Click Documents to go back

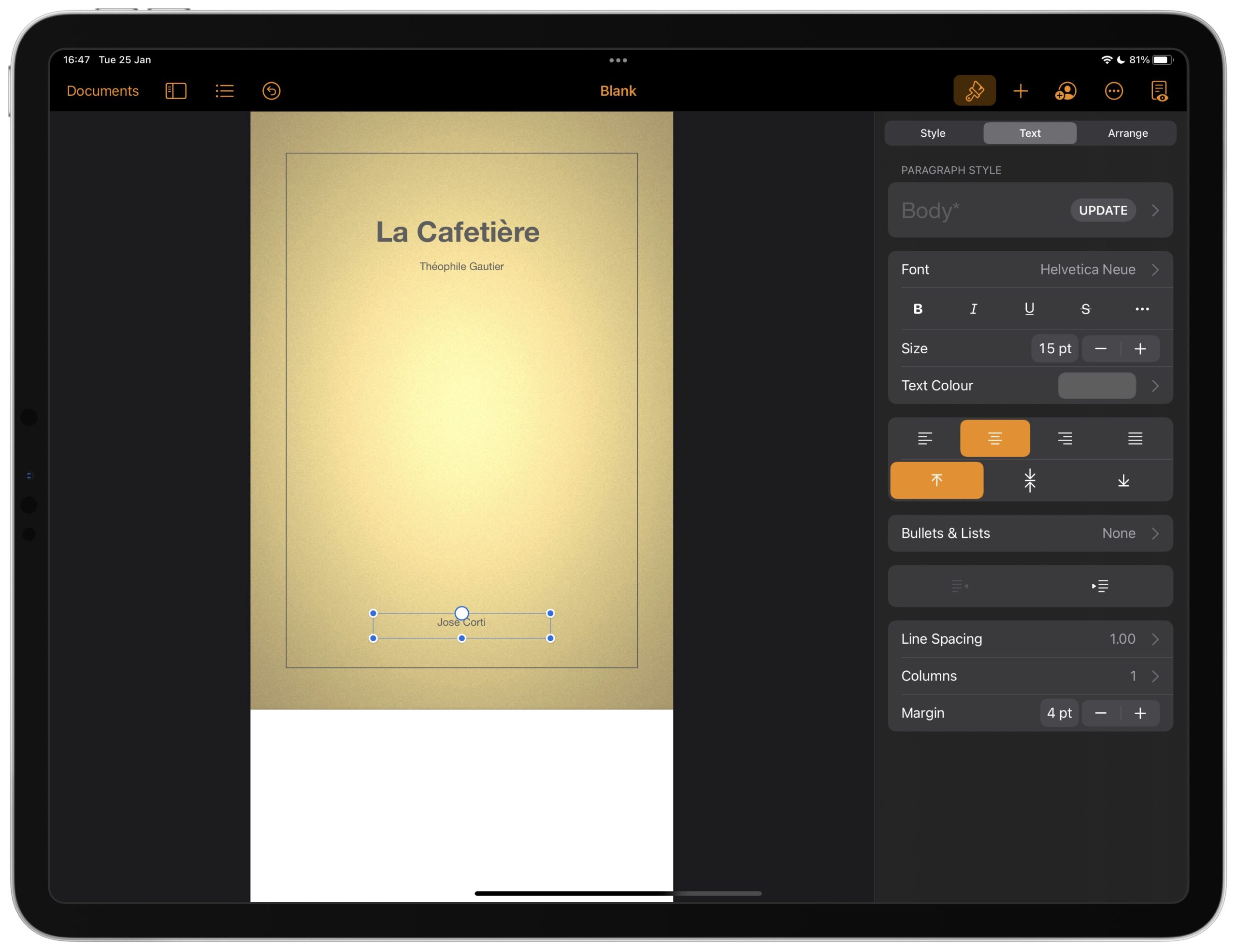(x=102, y=91)
